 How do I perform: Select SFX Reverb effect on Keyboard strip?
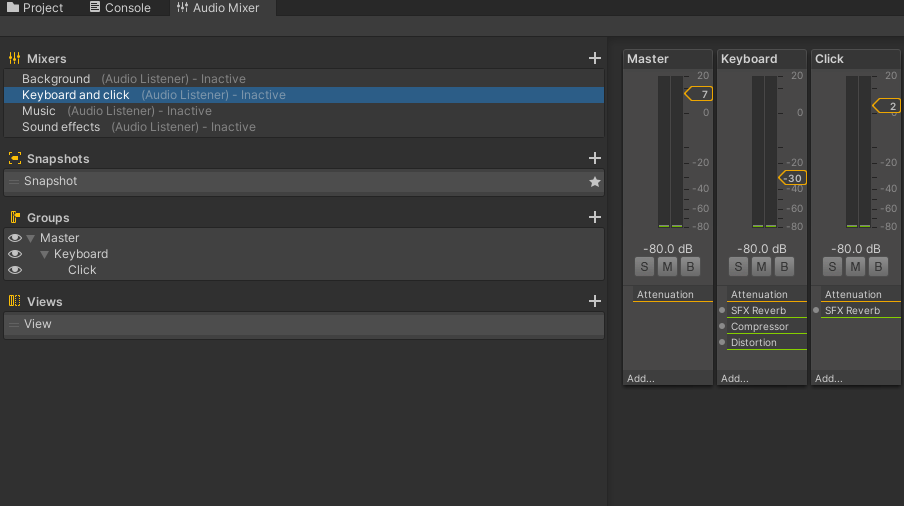click(x=767, y=311)
